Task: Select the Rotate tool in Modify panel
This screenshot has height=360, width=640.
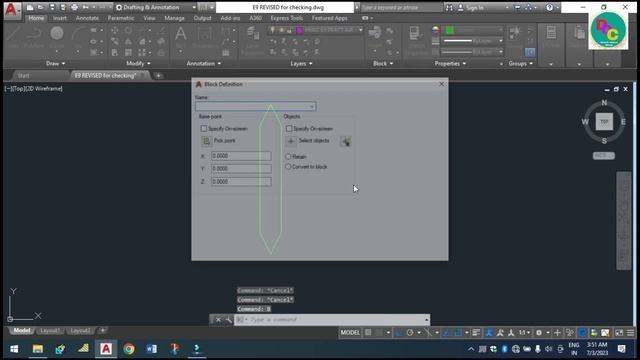Action: point(128,30)
